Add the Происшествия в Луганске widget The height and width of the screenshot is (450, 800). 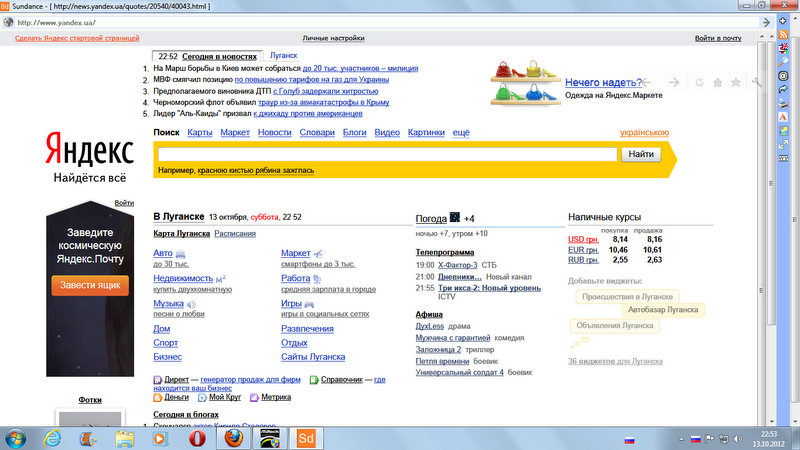[627, 296]
